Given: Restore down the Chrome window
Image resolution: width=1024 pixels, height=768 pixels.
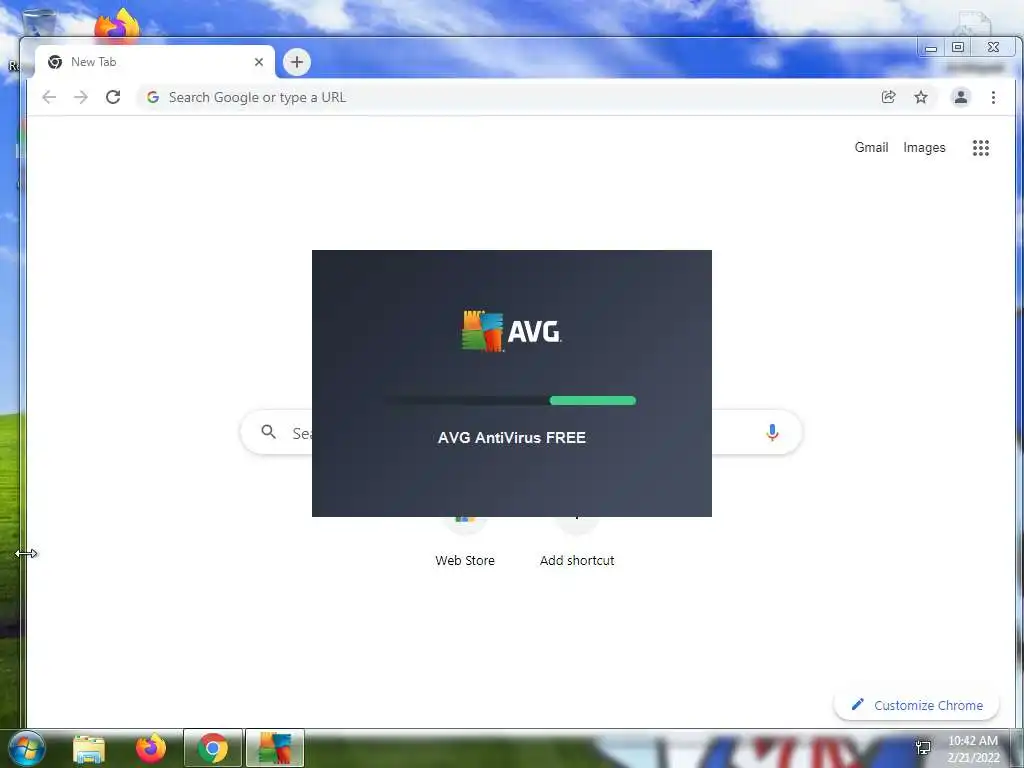Looking at the screenshot, I should click(x=958, y=47).
